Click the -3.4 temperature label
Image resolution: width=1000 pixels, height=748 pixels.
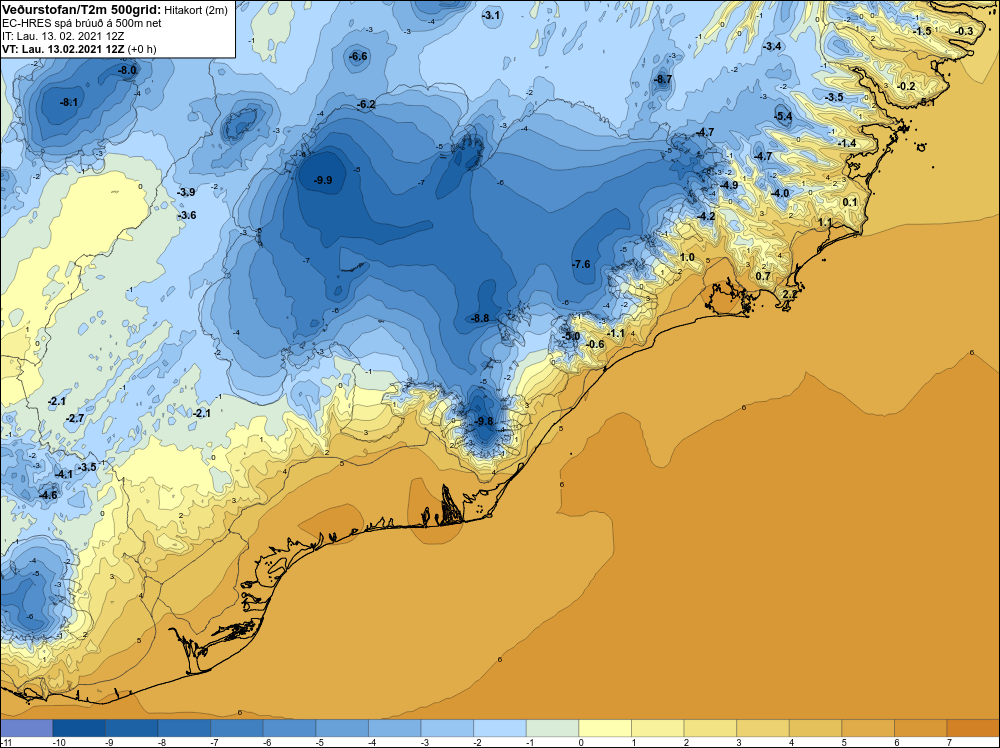tap(772, 46)
